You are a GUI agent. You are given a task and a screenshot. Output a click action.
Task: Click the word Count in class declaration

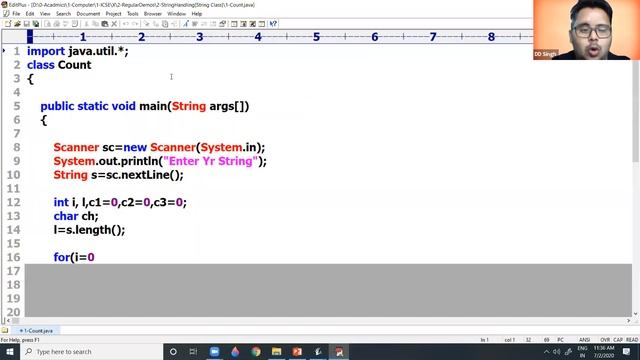point(75,65)
